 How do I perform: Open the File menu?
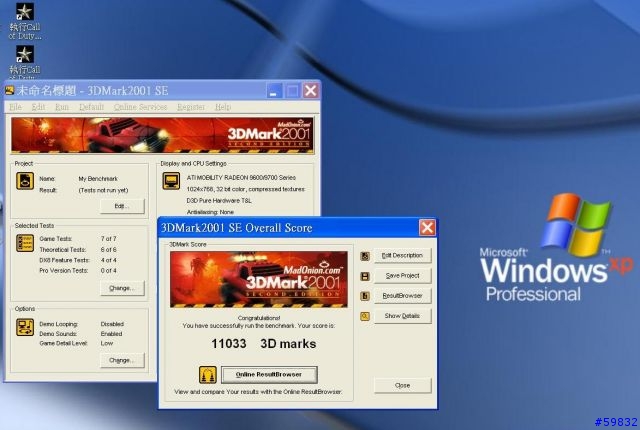tap(16, 107)
